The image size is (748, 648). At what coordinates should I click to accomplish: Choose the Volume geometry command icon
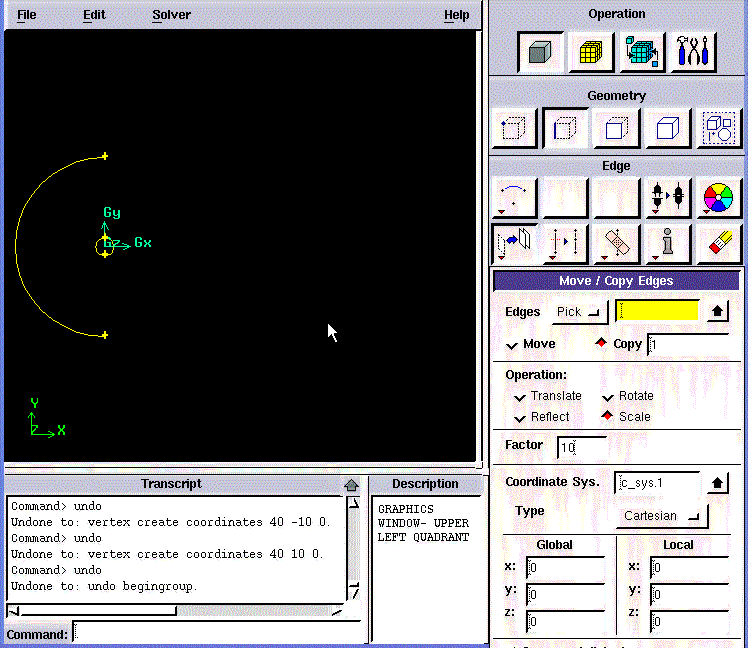tap(667, 128)
